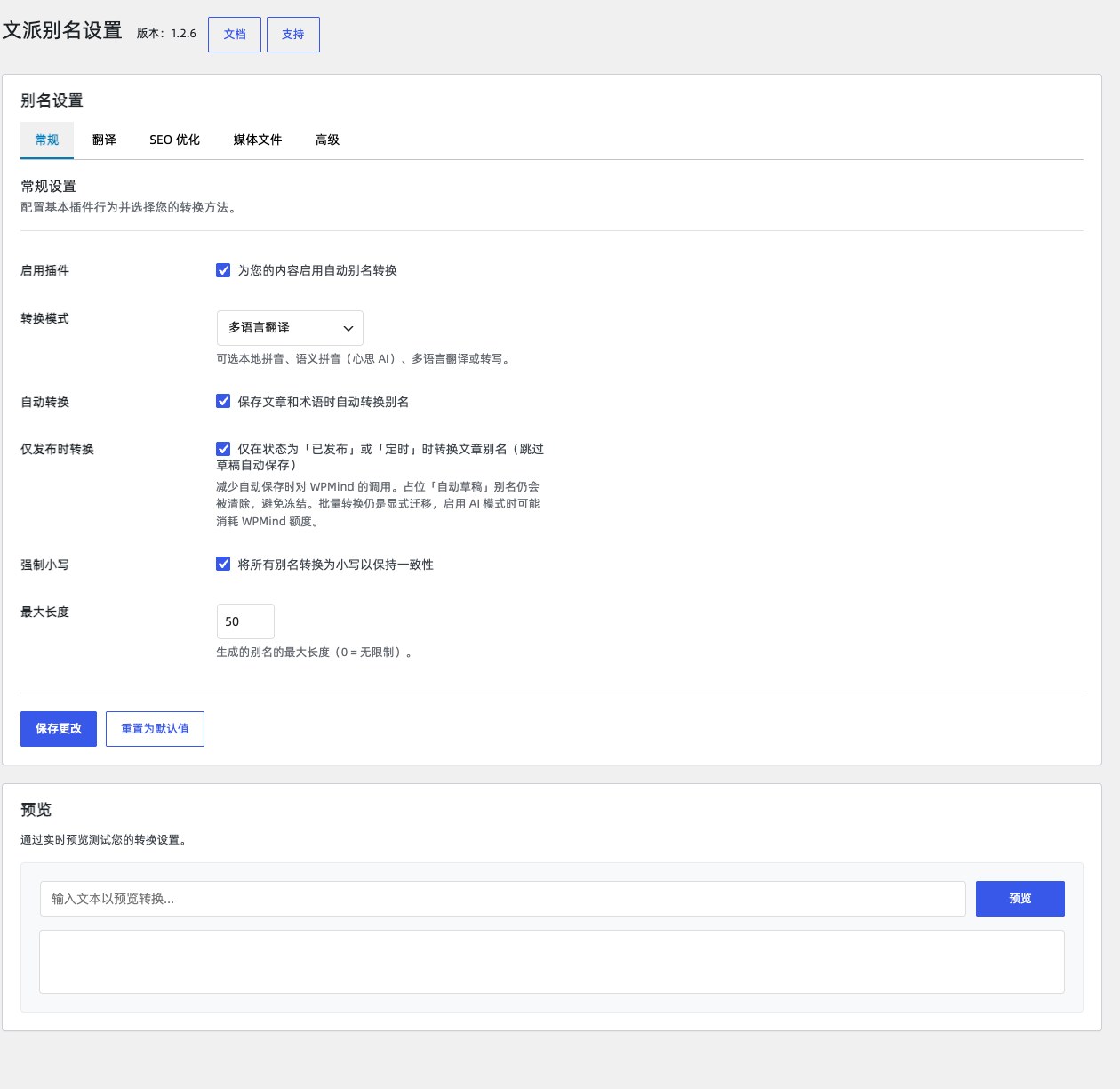The image size is (1120, 1089).
Task: Focus the 输入文本以预览转换 text field
Action: point(503,899)
